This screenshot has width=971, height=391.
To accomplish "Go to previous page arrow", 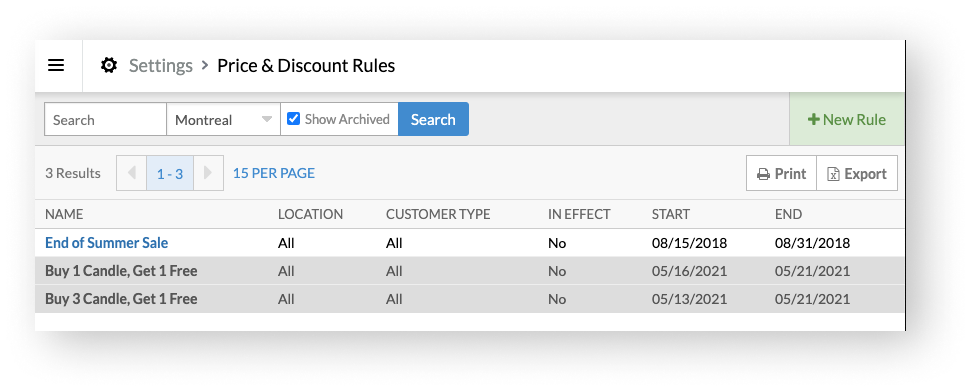I will pos(131,173).
